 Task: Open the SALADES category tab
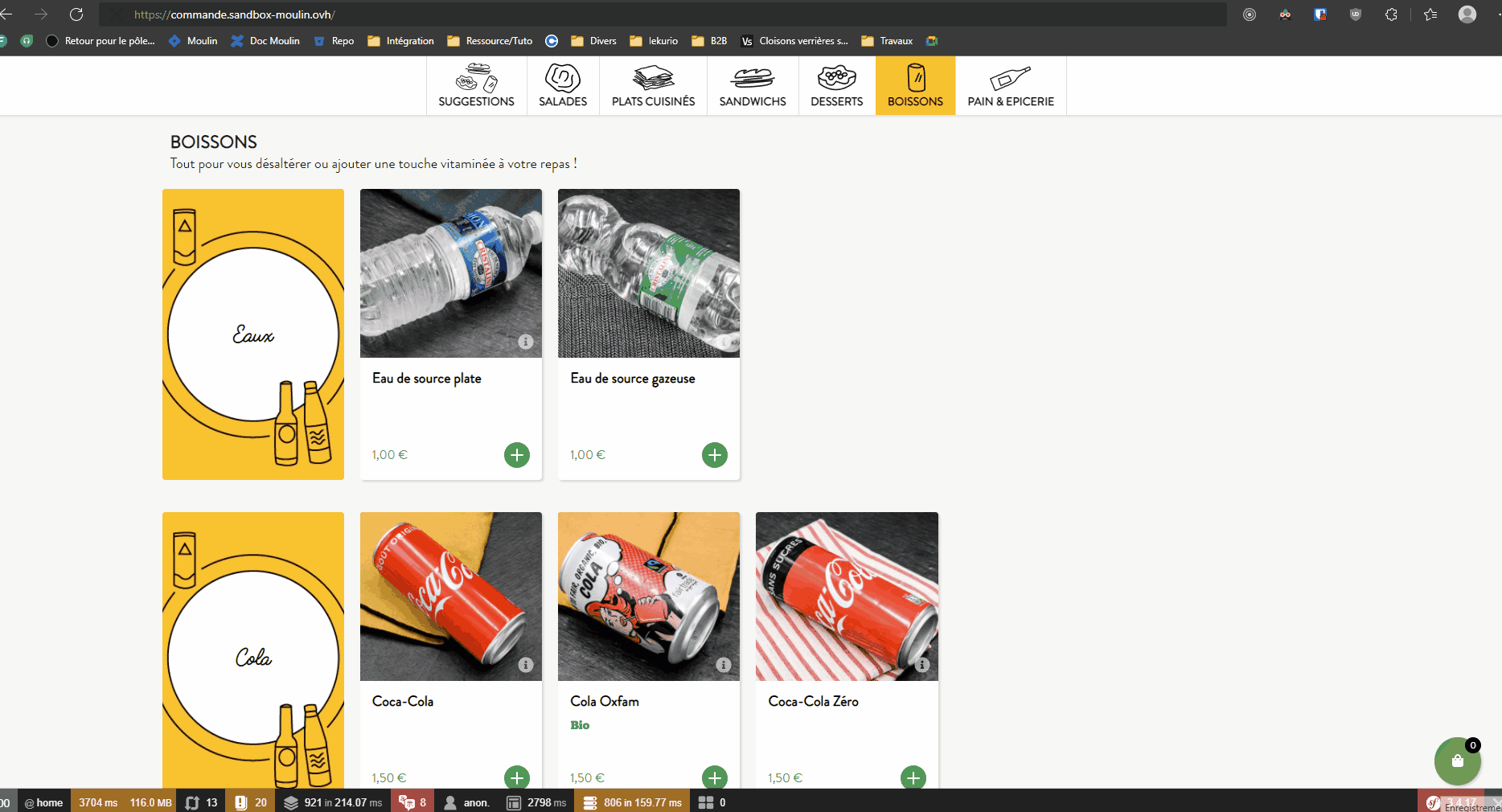tap(563, 86)
